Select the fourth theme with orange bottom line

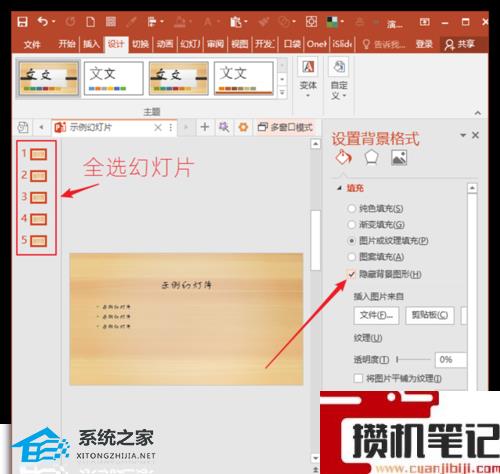pos(244,78)
